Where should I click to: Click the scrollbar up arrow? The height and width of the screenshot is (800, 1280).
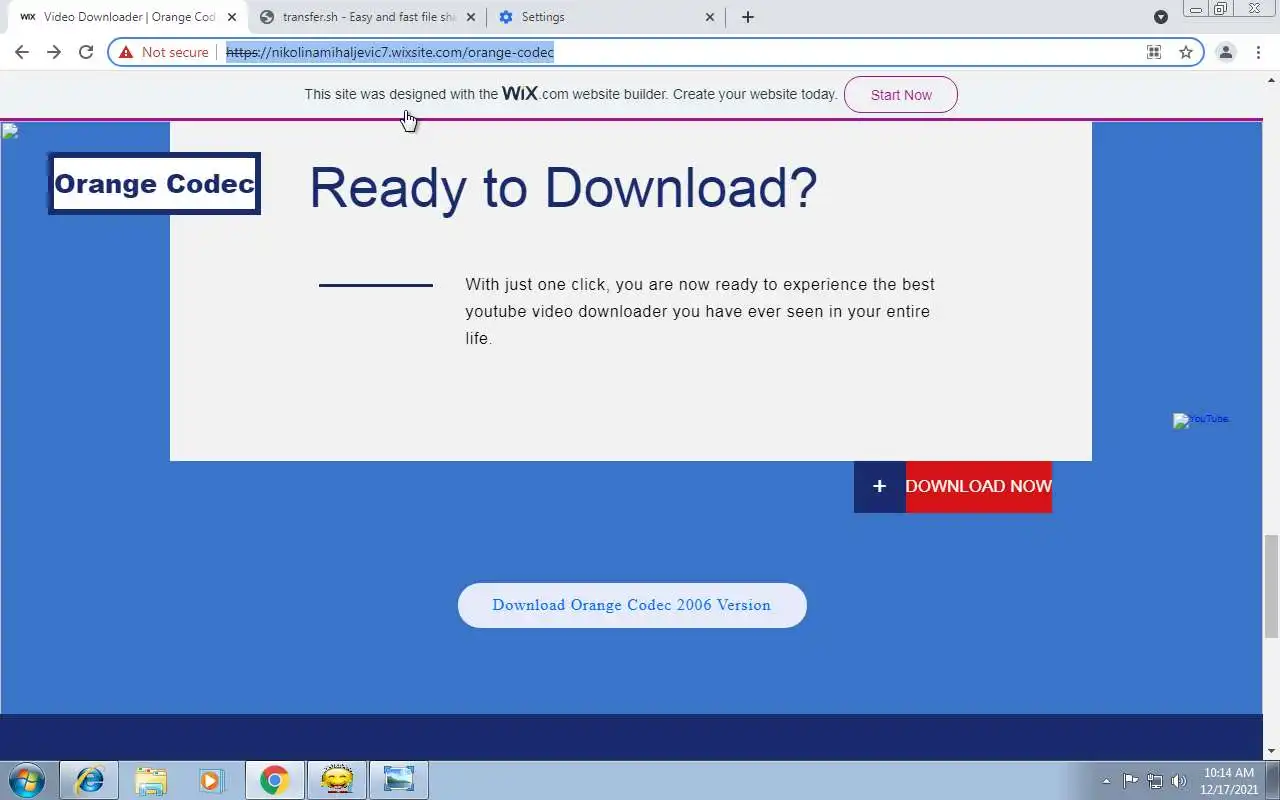[1271, 79]
